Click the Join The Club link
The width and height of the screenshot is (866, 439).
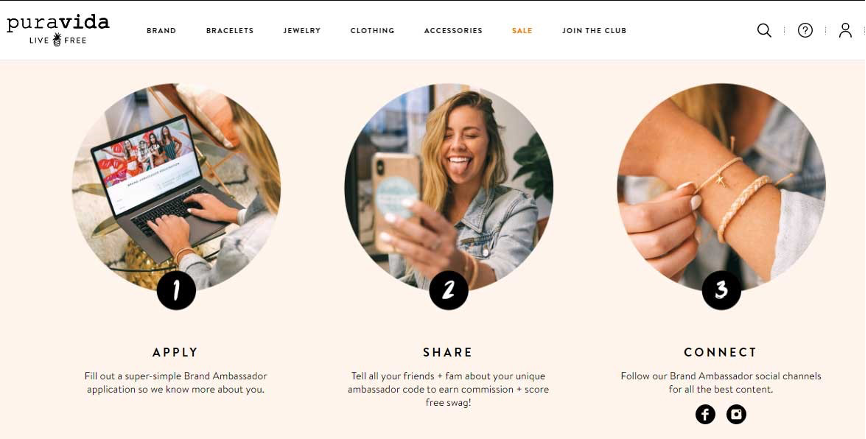594,30
